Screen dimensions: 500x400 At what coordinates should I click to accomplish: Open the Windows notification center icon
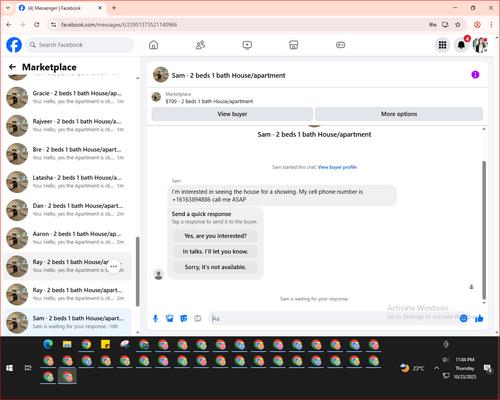pos(488,368)
